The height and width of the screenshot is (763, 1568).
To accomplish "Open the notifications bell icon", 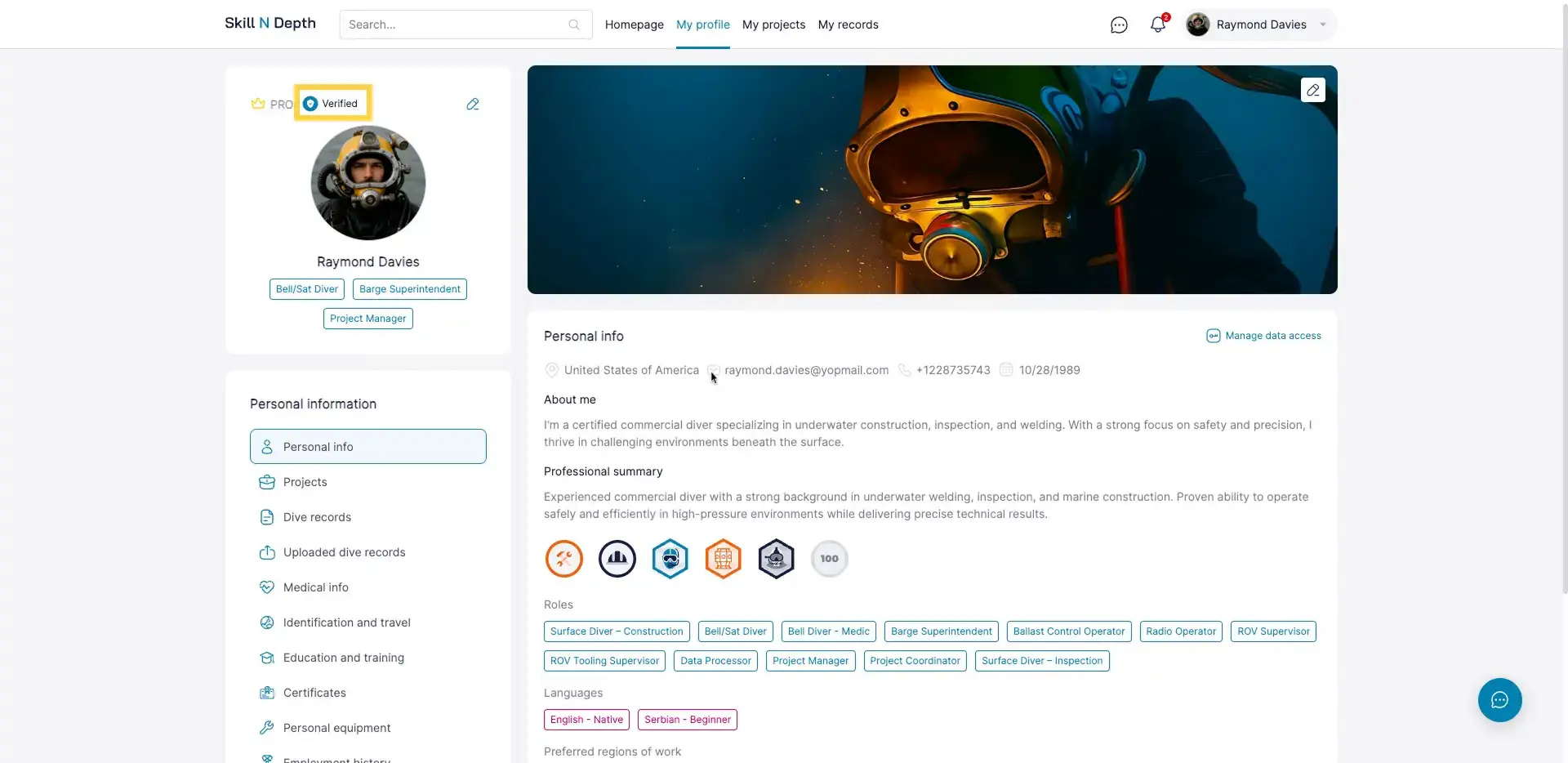I will 1157,25.
